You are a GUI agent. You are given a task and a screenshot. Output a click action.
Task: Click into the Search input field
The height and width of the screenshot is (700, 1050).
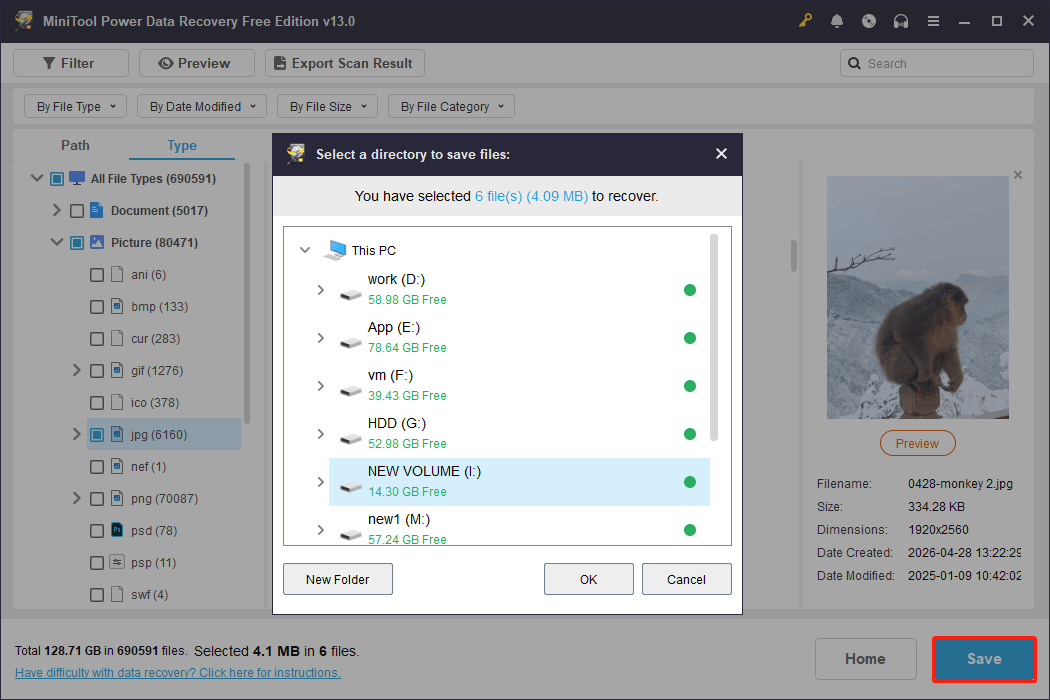[937, 63]
